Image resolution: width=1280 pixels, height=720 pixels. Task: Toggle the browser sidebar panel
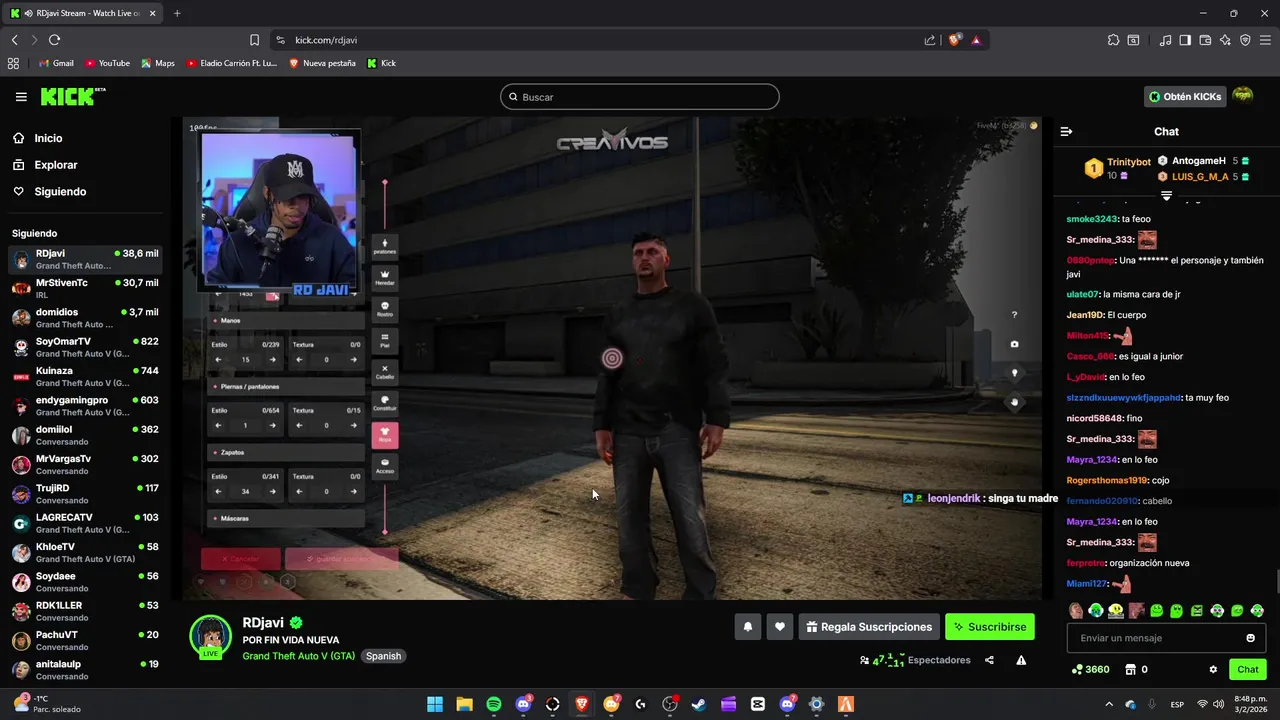(1185, 40)
